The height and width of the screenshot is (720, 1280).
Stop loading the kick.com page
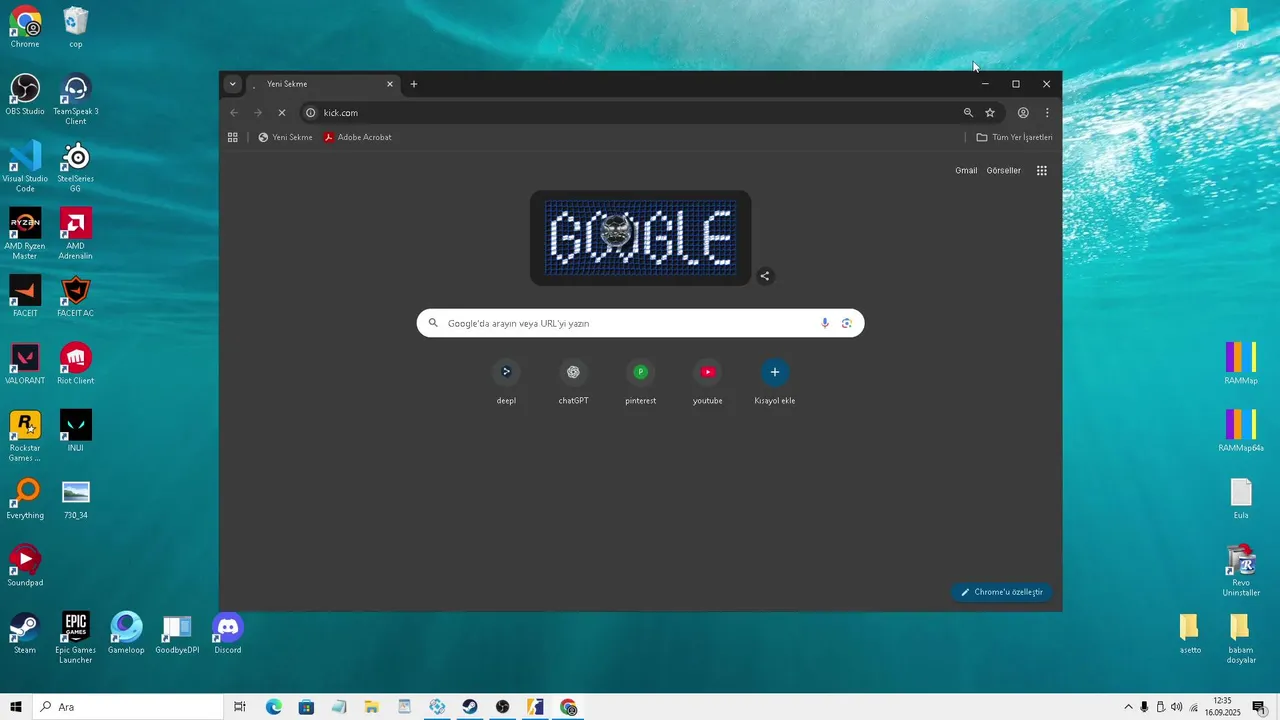[x=281, y=113]
